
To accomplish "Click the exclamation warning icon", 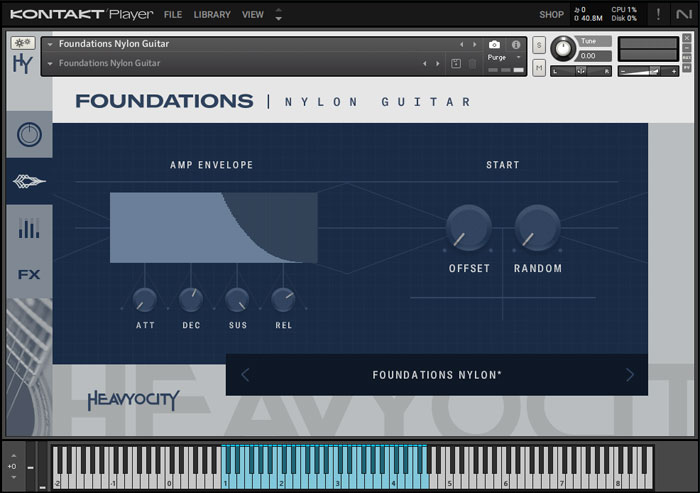I will [658, 14].
